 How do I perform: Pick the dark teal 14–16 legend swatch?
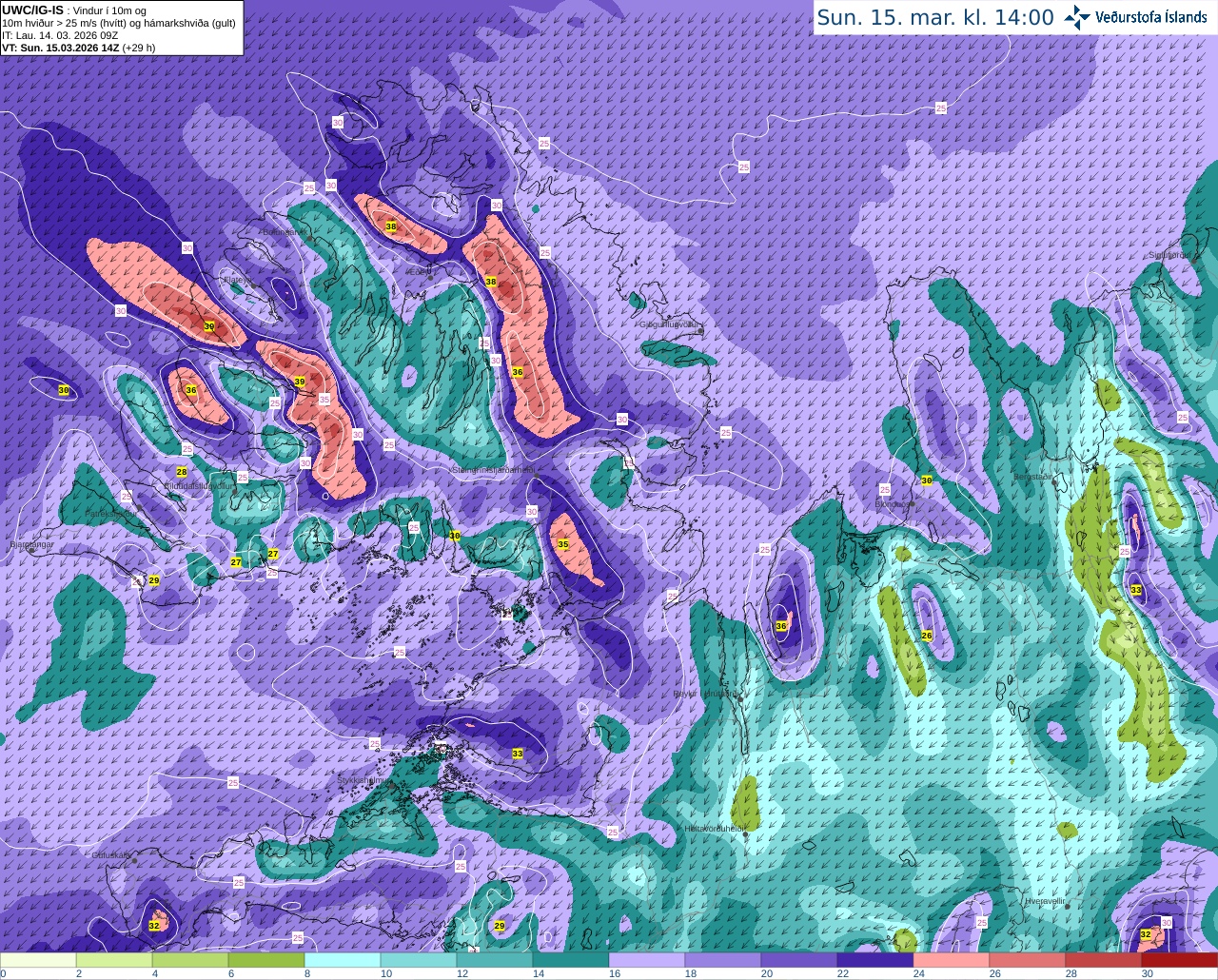[x=571, y=960]
